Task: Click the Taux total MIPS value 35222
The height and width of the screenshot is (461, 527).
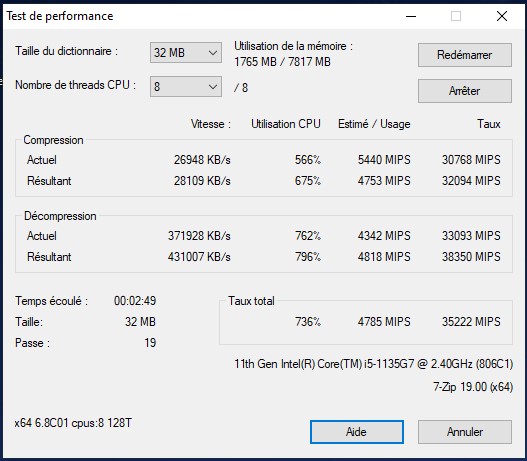Action: (471, 322)
